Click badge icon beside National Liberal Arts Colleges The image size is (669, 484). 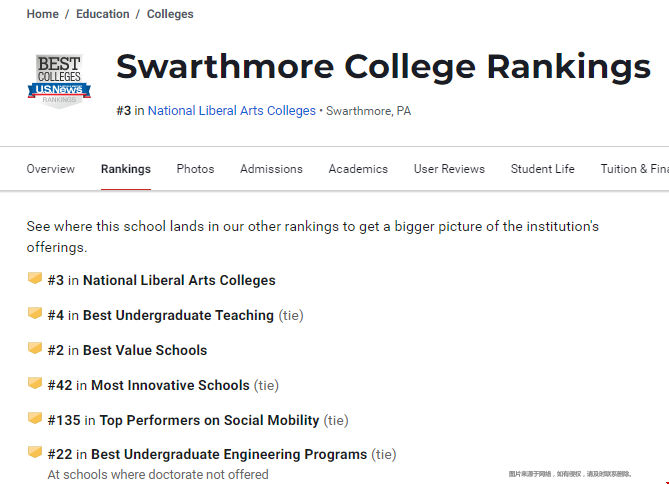pos(35,279)
